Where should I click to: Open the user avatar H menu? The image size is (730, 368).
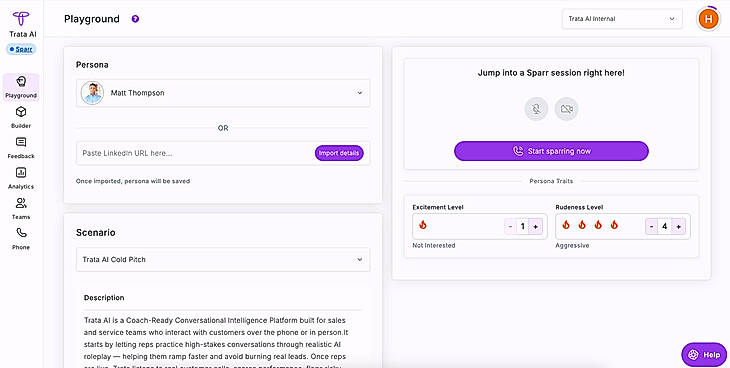tap(708, 19)
